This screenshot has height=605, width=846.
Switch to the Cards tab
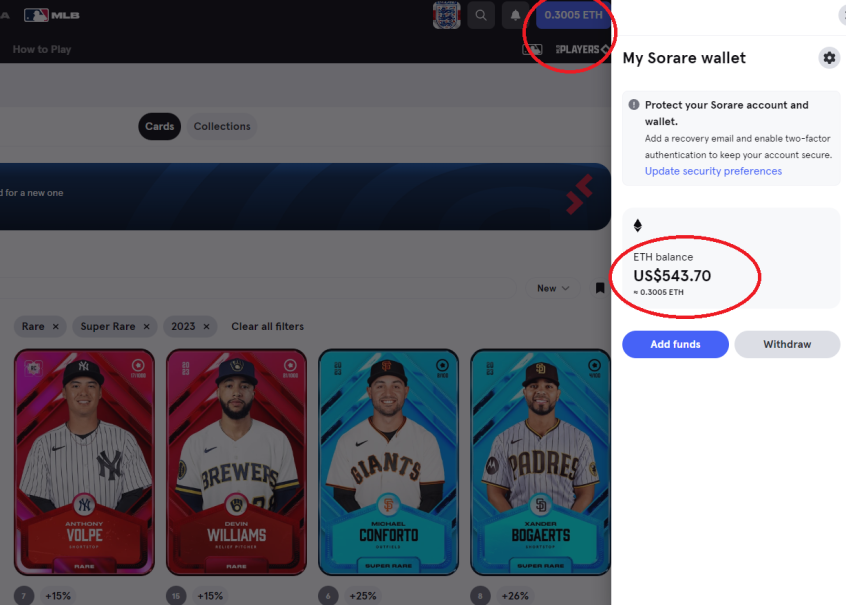[x=160, y=126]
